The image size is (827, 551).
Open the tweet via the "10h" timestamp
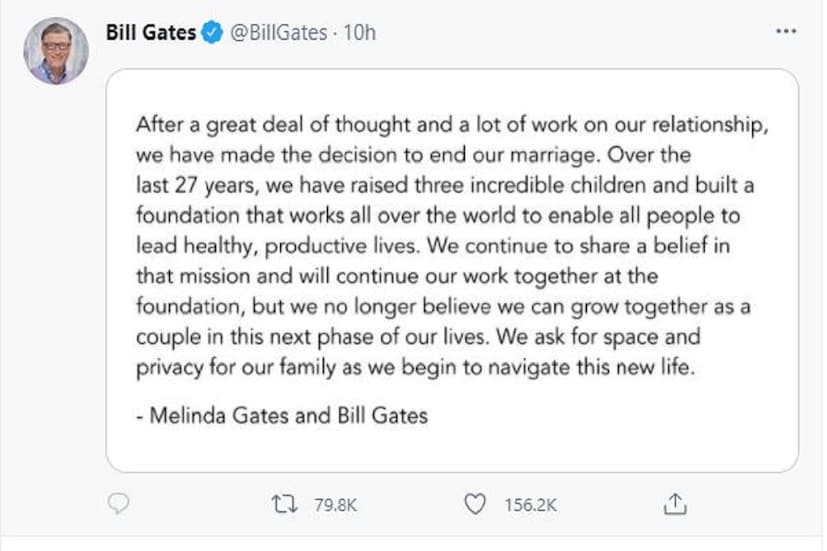(x=360, y=33)
